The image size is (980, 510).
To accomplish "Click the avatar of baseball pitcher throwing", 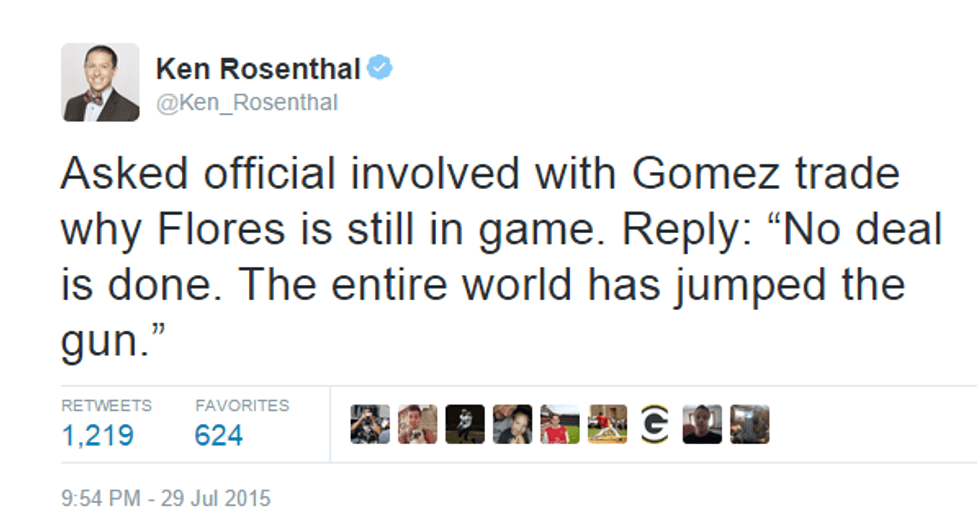I will click(x=607, y=424).
